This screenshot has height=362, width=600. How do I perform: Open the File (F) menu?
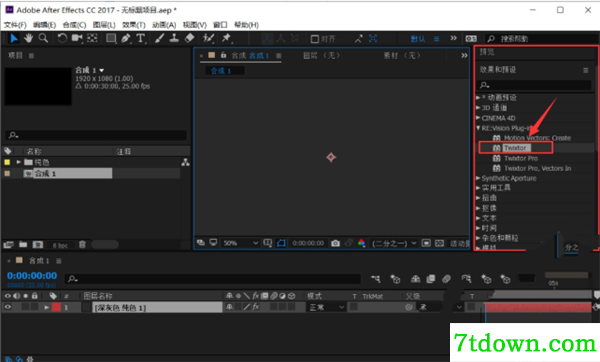[x=15, y=25]
